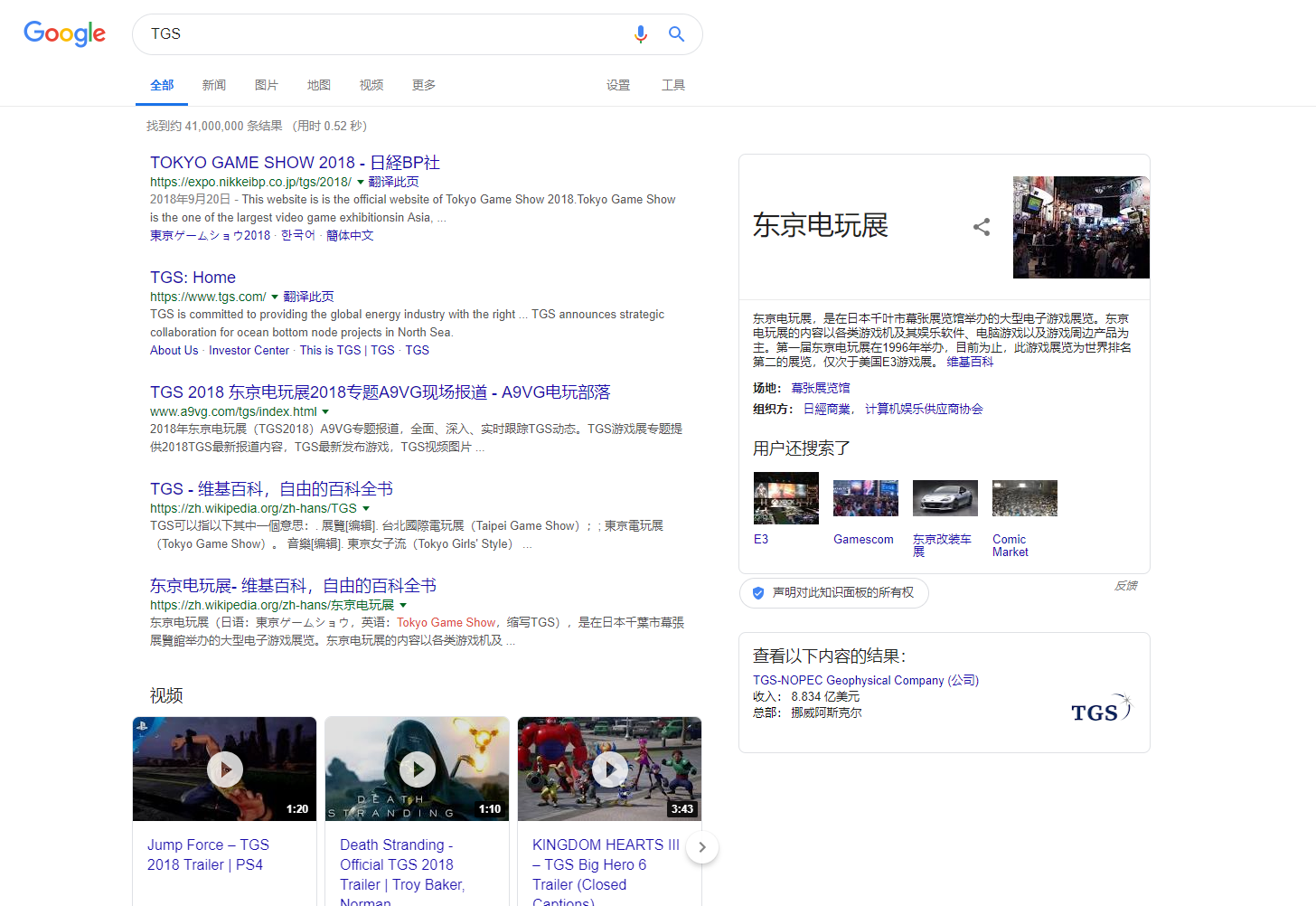
Task: Share the 东京电玩展 knowledge panel
Action: click(x=982, y=227)
